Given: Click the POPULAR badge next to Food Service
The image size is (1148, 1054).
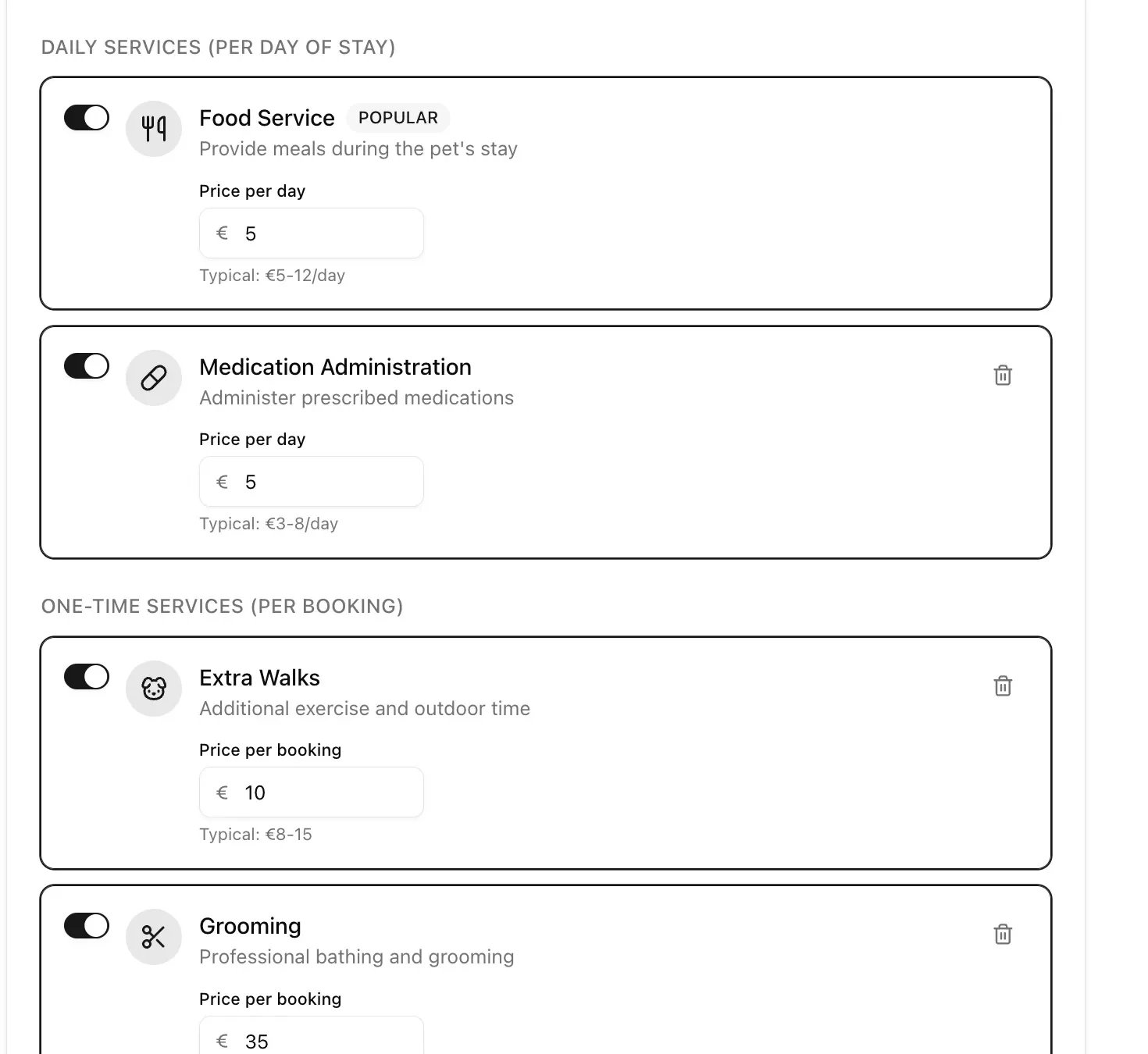Looking at the screenshot, I should click(x=398, y=117).
